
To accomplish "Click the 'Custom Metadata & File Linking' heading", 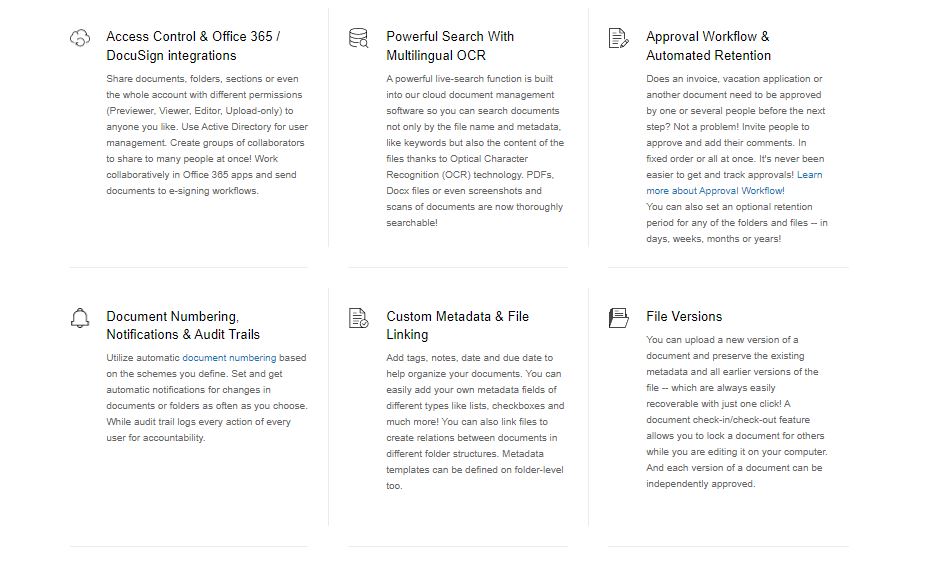I will pos(457,326).
